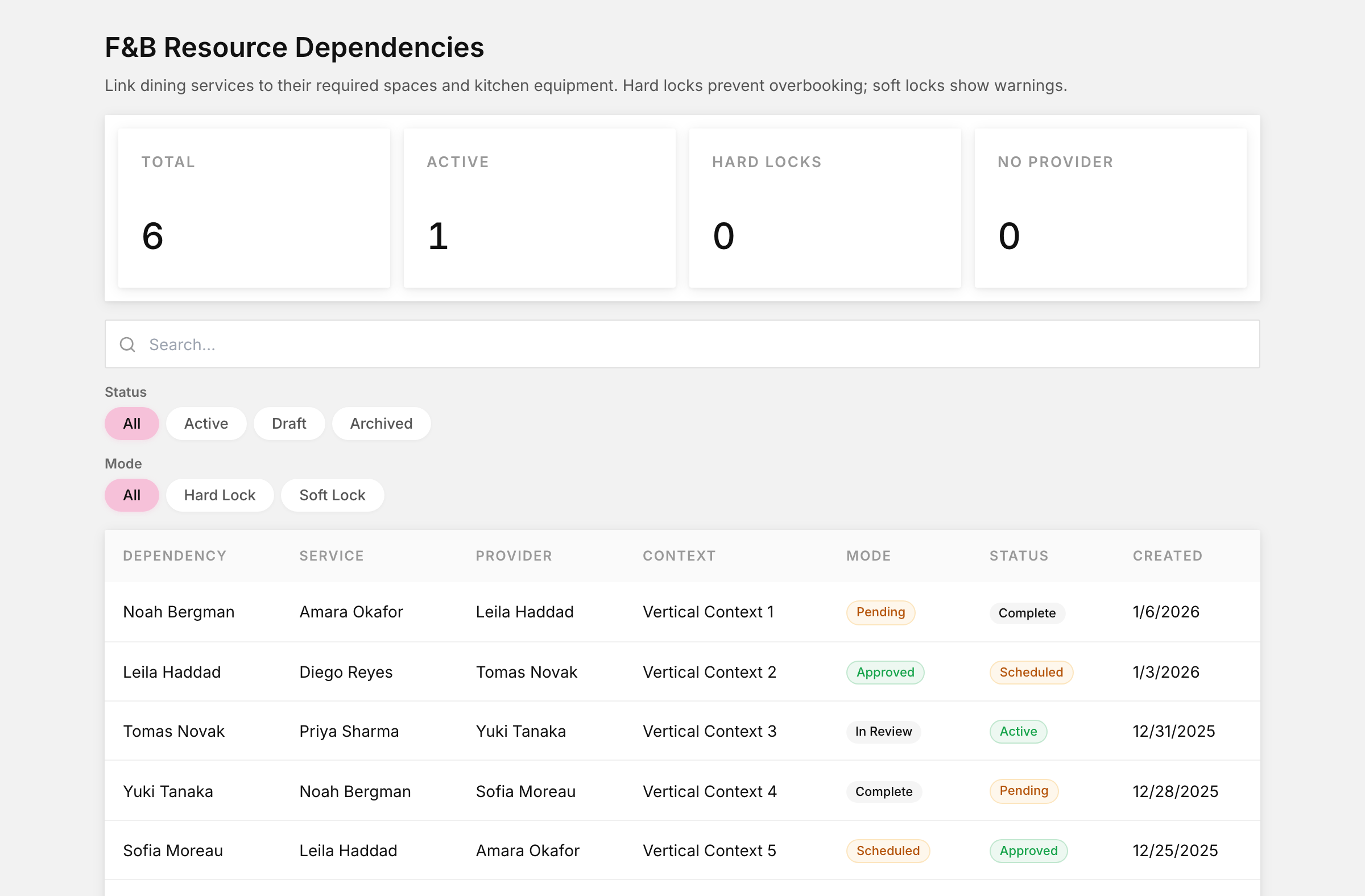Focus the Search input field
The image size is (1365, 896).
point(682,344)
